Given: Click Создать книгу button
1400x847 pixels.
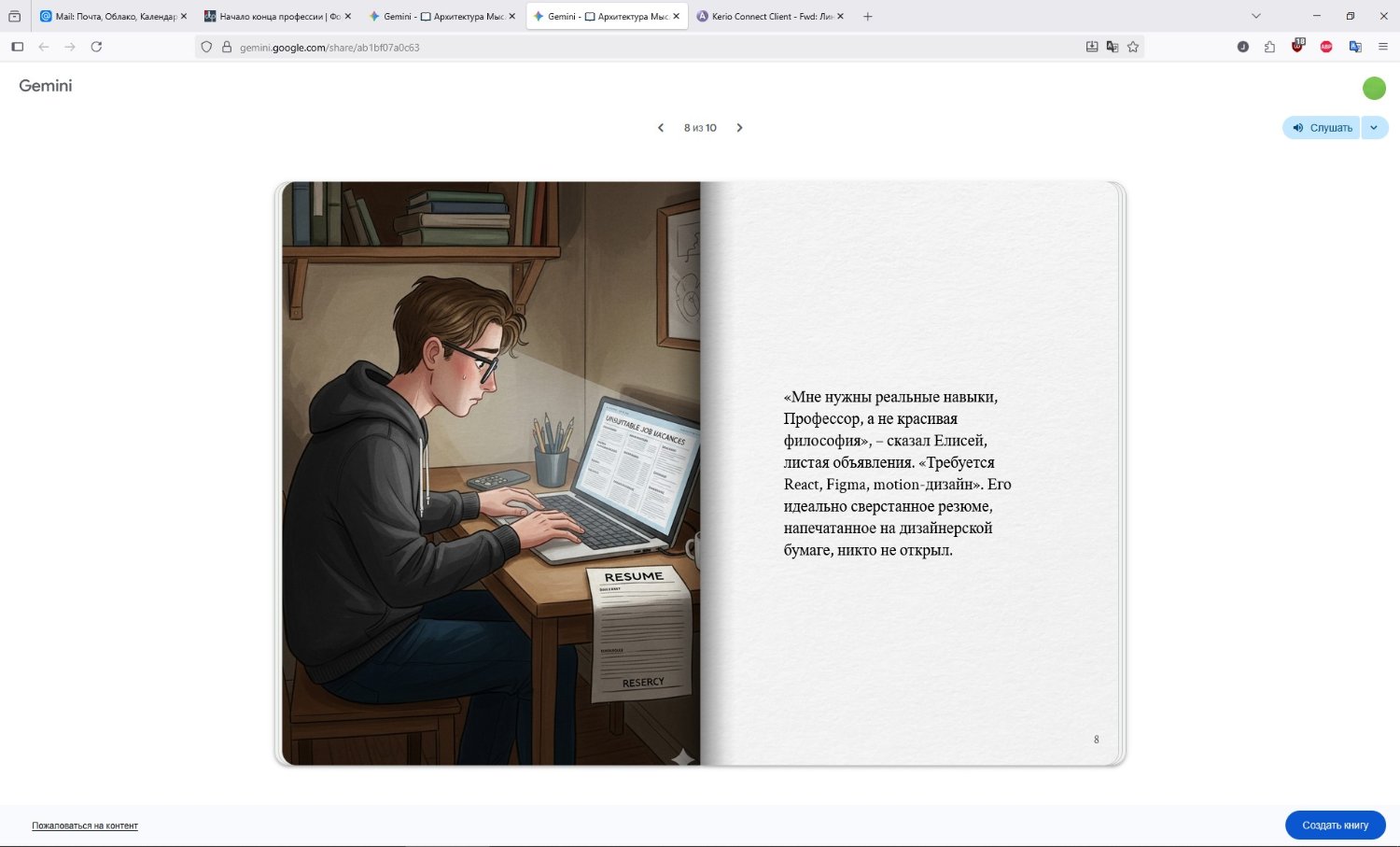Looking at the screenshot, I should pos(1335,826).
